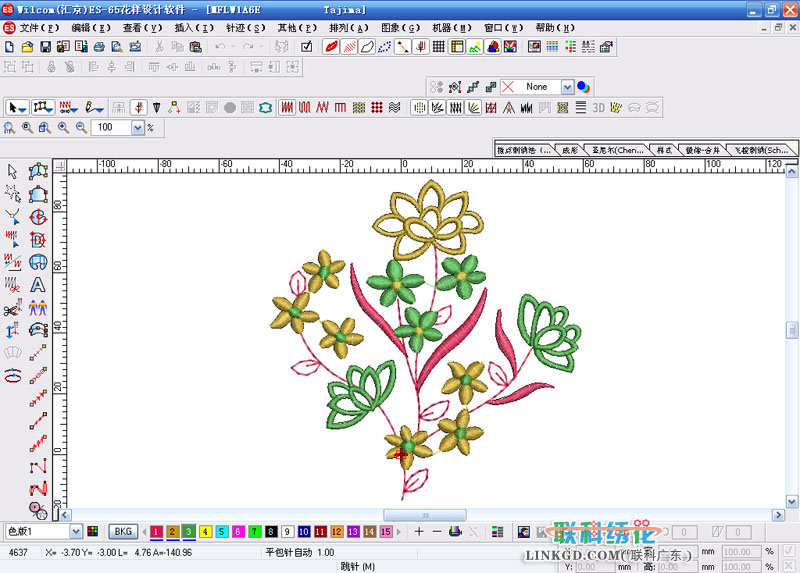
Task: Click the show grid icon
Action: 440,46
